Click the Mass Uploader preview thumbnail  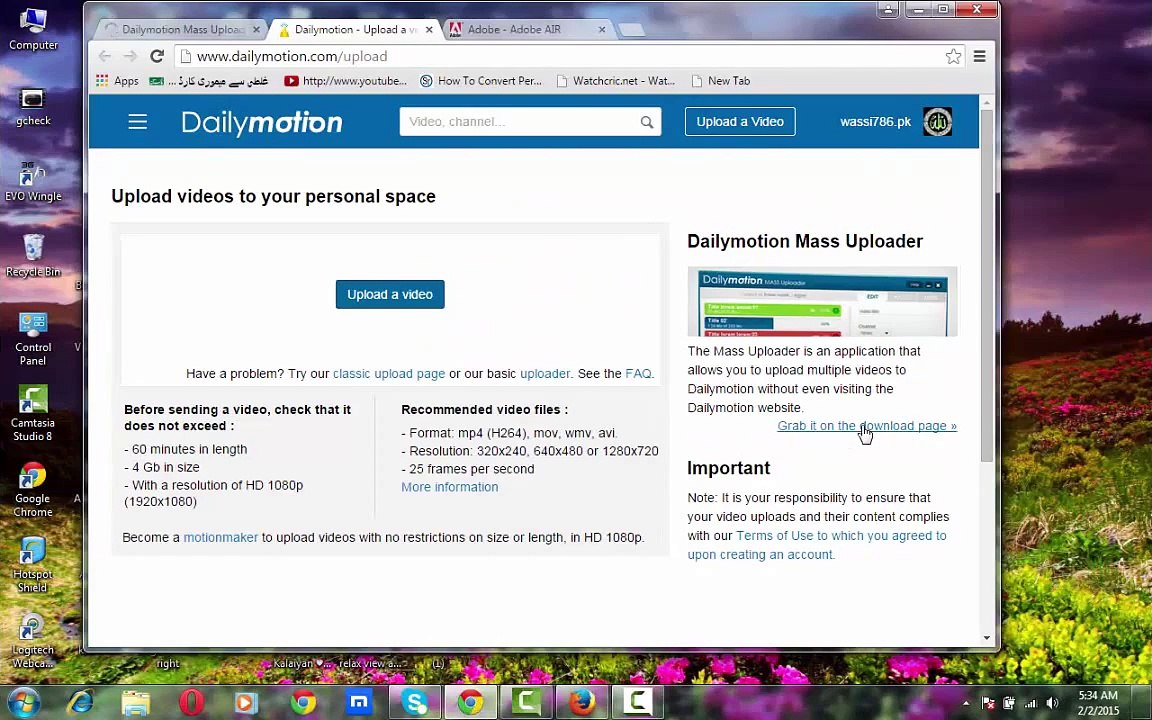click(822, 302)
